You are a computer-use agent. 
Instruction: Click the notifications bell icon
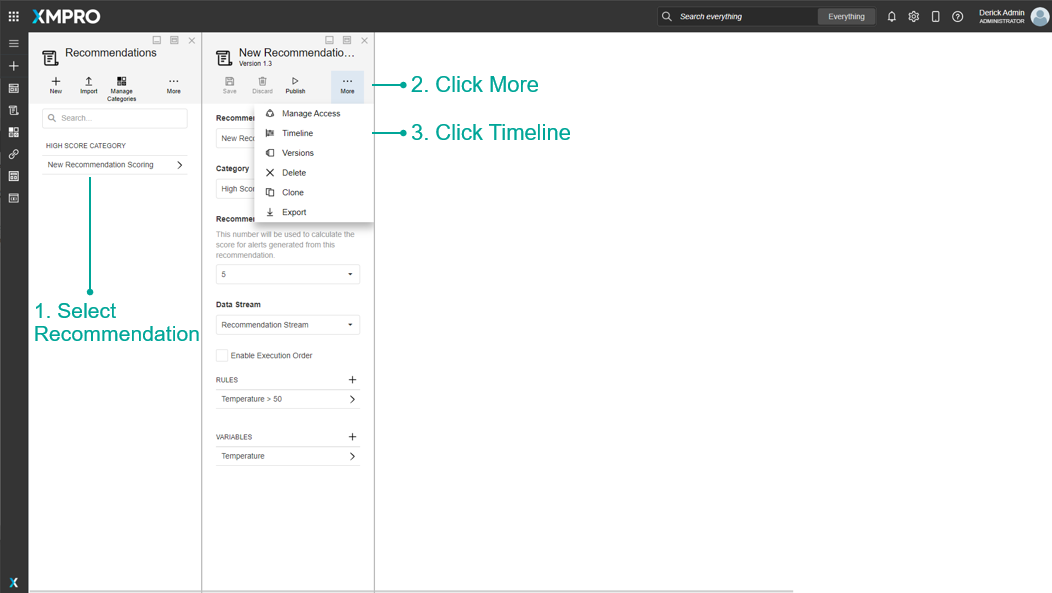(891, 16)
